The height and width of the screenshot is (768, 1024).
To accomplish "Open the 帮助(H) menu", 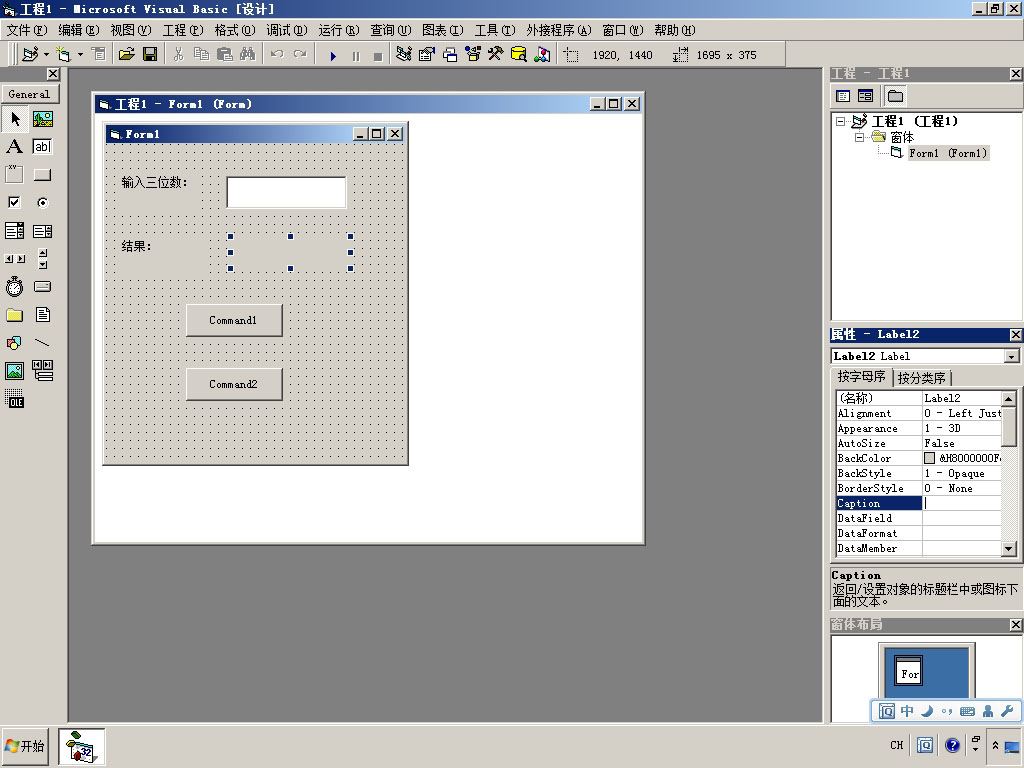I will click(x=675, y=30).
